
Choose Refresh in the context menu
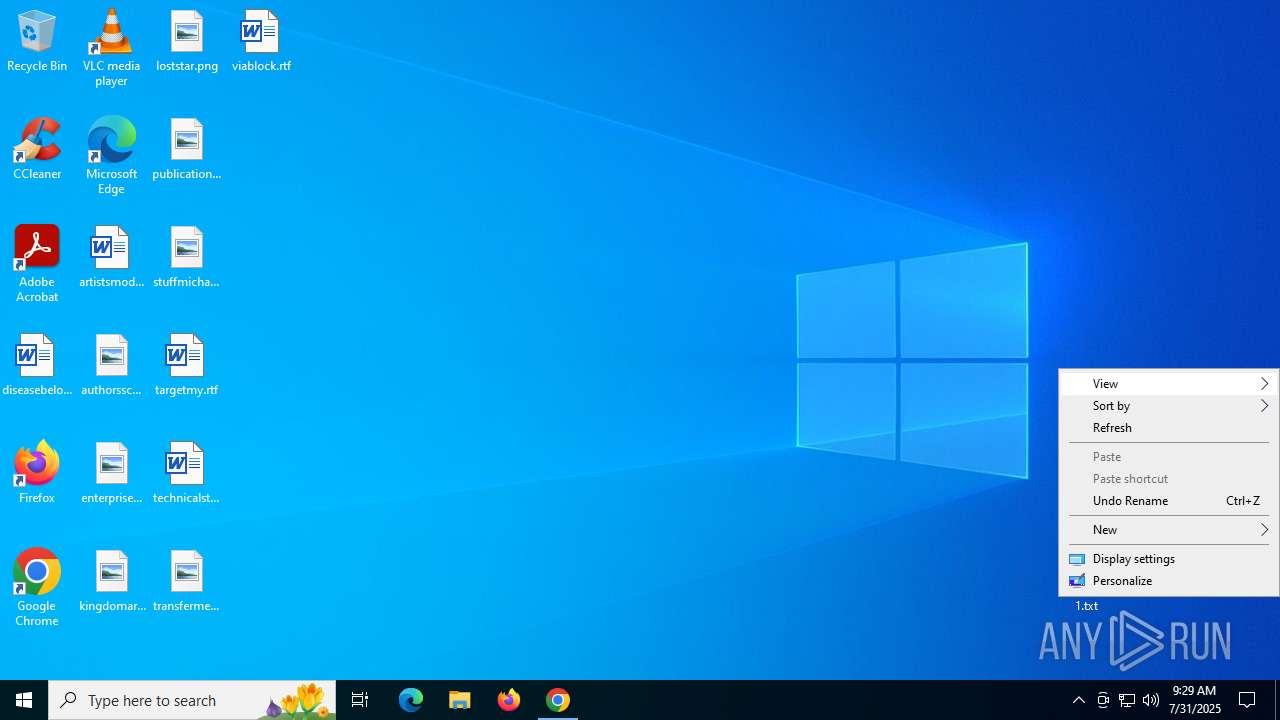tap(1169, 428)
